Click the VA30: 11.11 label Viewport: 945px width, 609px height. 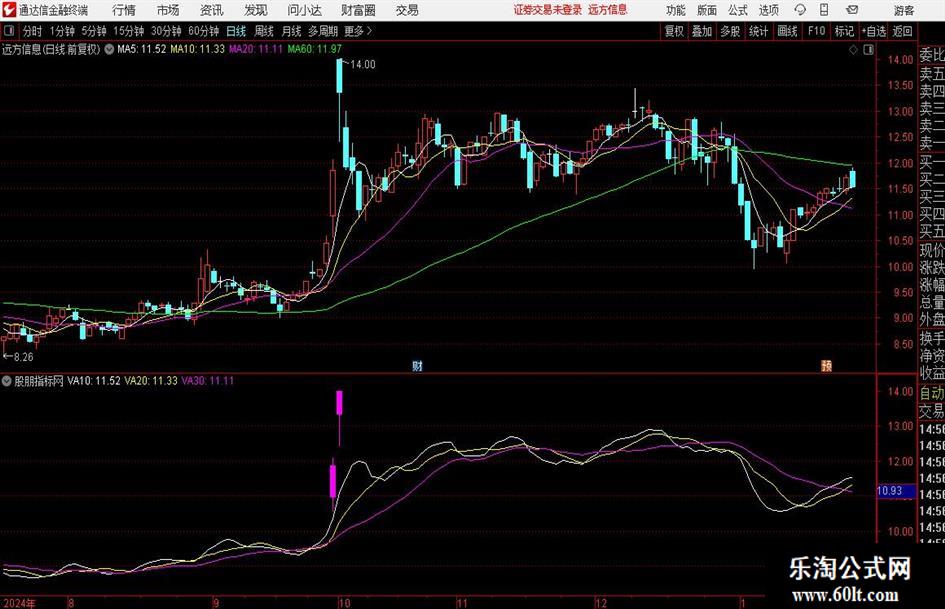pos(208,380)
